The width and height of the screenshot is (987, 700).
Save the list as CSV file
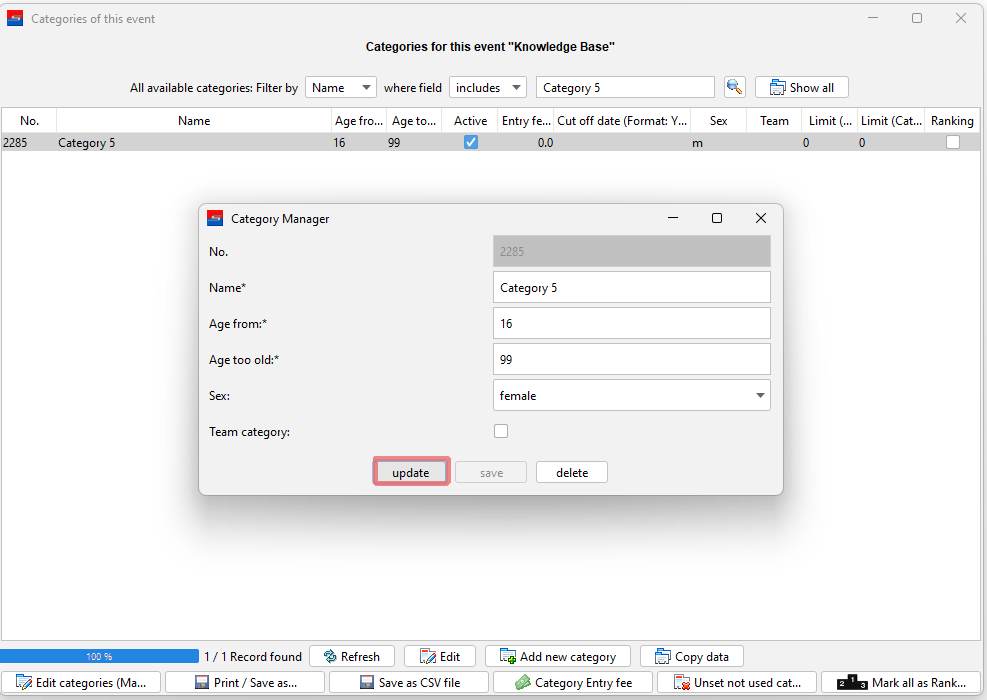[x=409, y=682]
